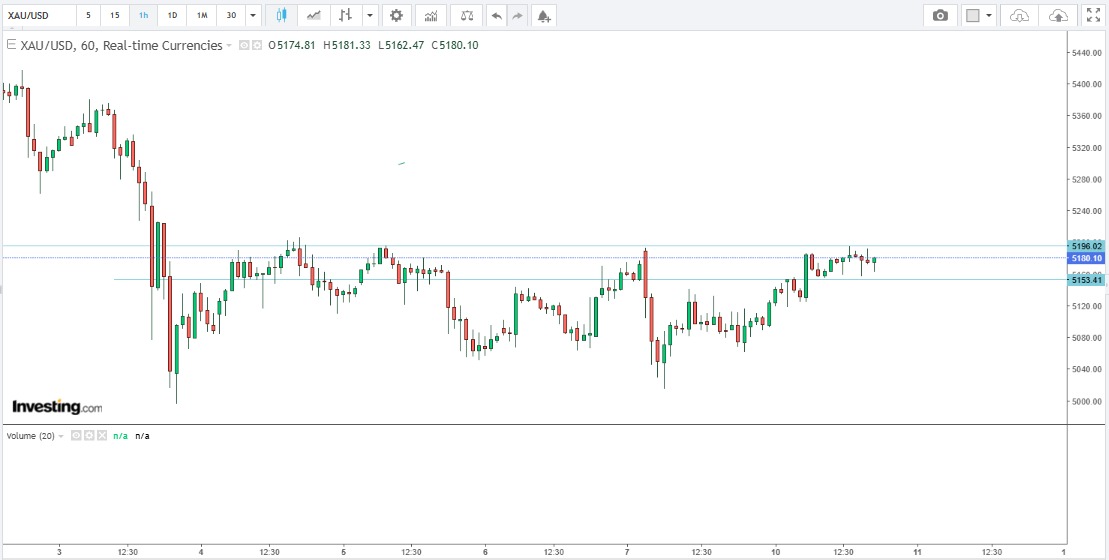Redo chart action

pyautogui.click(x=518, y=15)
